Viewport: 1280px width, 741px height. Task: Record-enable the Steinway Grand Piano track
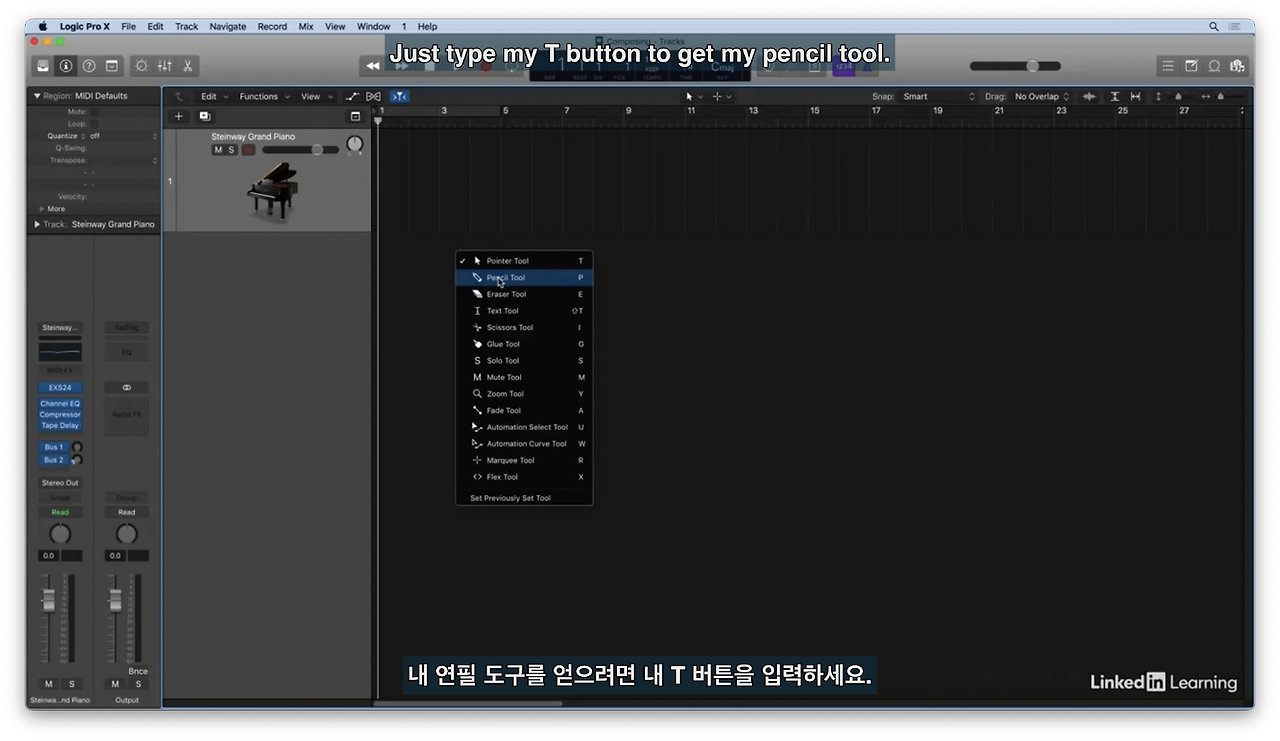coord(249,150)
